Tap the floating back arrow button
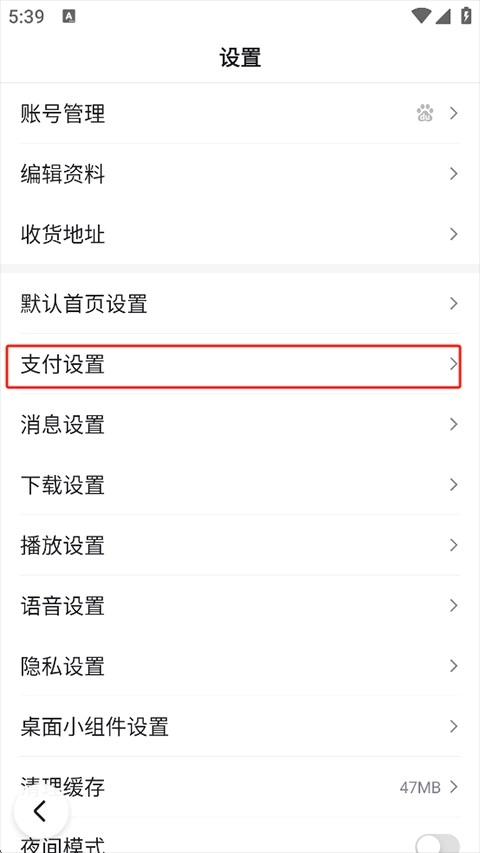 [x=41, y=811]
